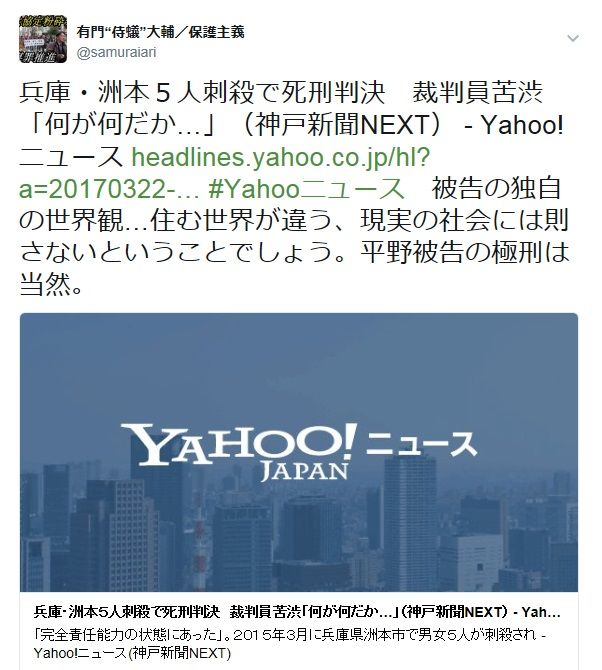
Task: Open the card headline 兵庫・洲本5人刺殺で死刑判決
Action: (x=127, y=612)
